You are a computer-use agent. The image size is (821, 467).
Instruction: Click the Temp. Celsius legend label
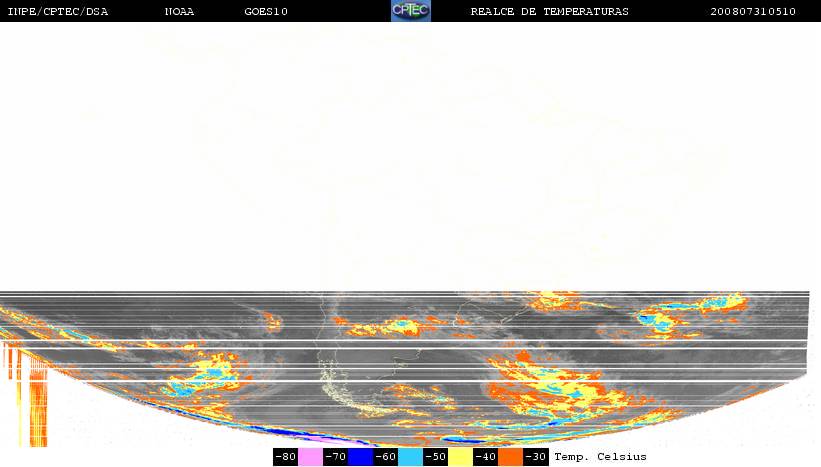601,457
